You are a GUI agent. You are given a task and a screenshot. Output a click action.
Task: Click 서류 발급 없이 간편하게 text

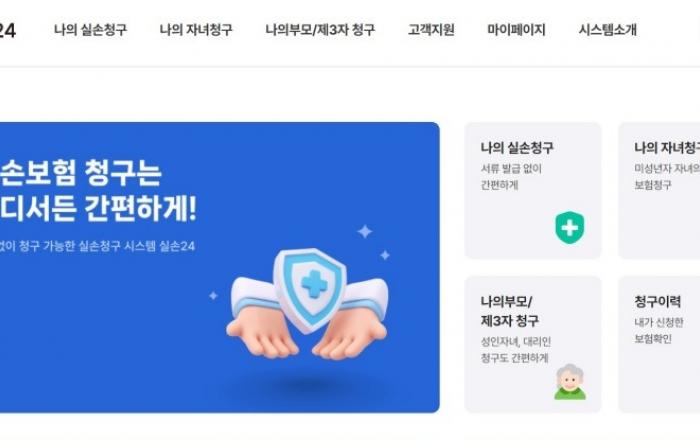click(511, 177)
